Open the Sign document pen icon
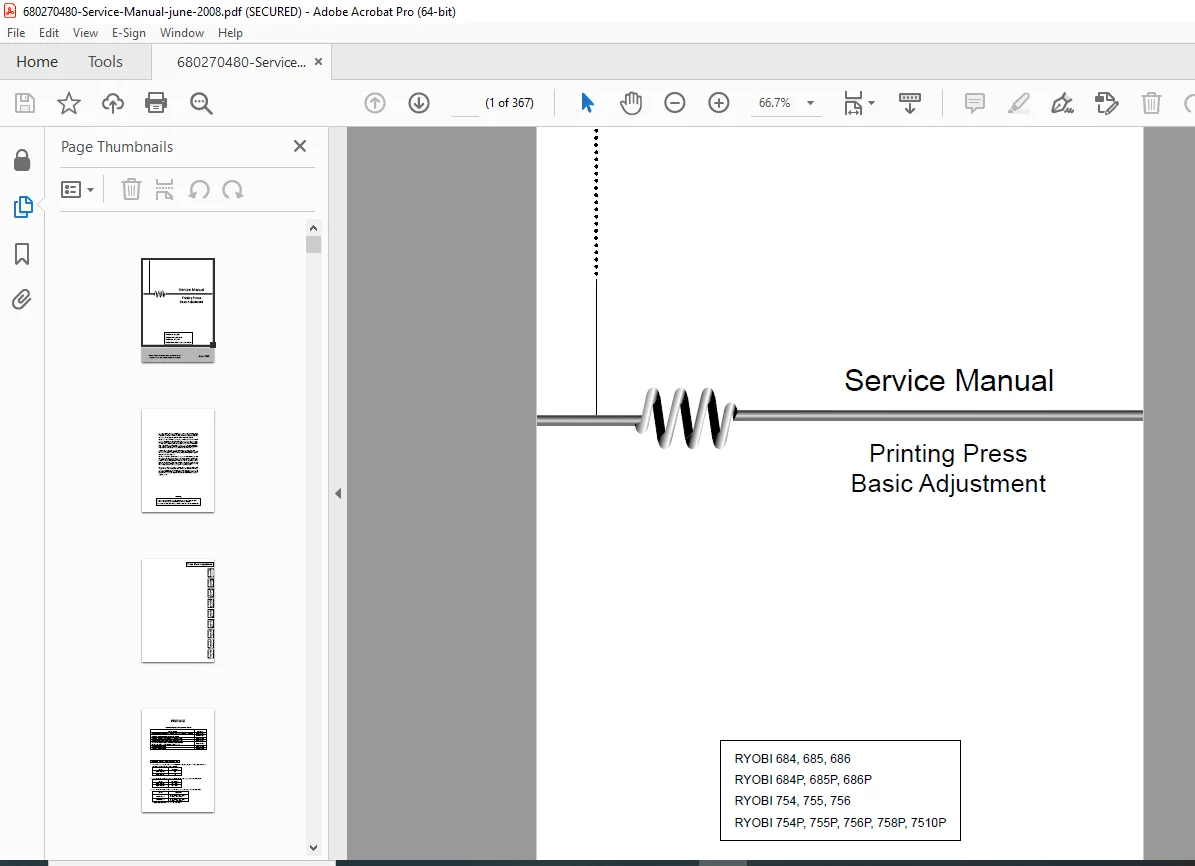Image resolution: width=1195 pixels, height=866 pixels. (1062, 103)
